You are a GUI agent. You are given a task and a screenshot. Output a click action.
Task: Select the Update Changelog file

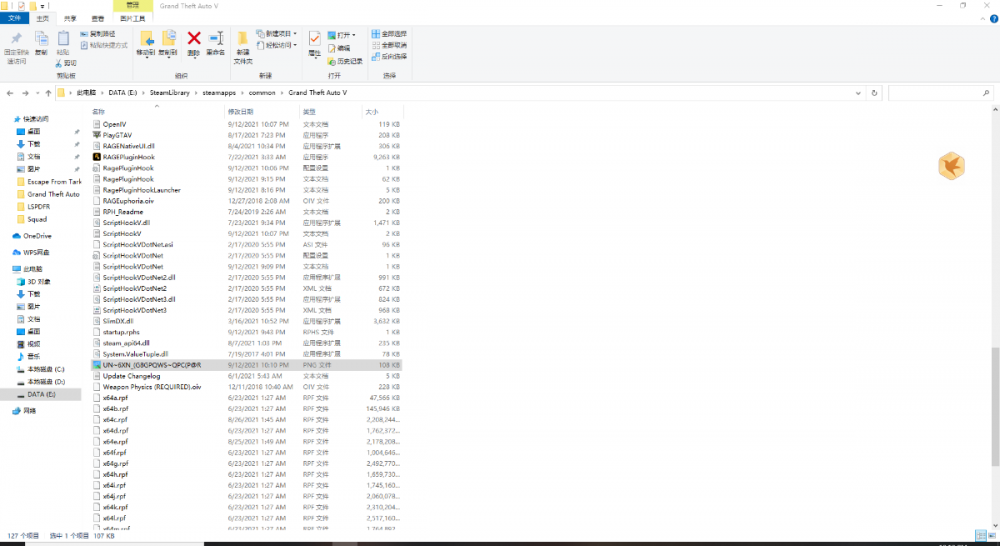(x=131, y=376)
